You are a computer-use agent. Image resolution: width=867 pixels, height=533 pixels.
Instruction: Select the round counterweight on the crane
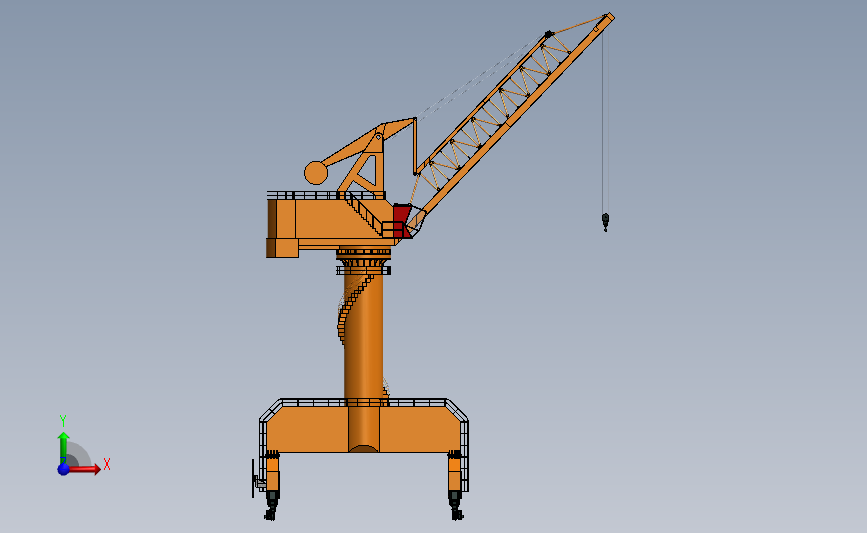316,173
